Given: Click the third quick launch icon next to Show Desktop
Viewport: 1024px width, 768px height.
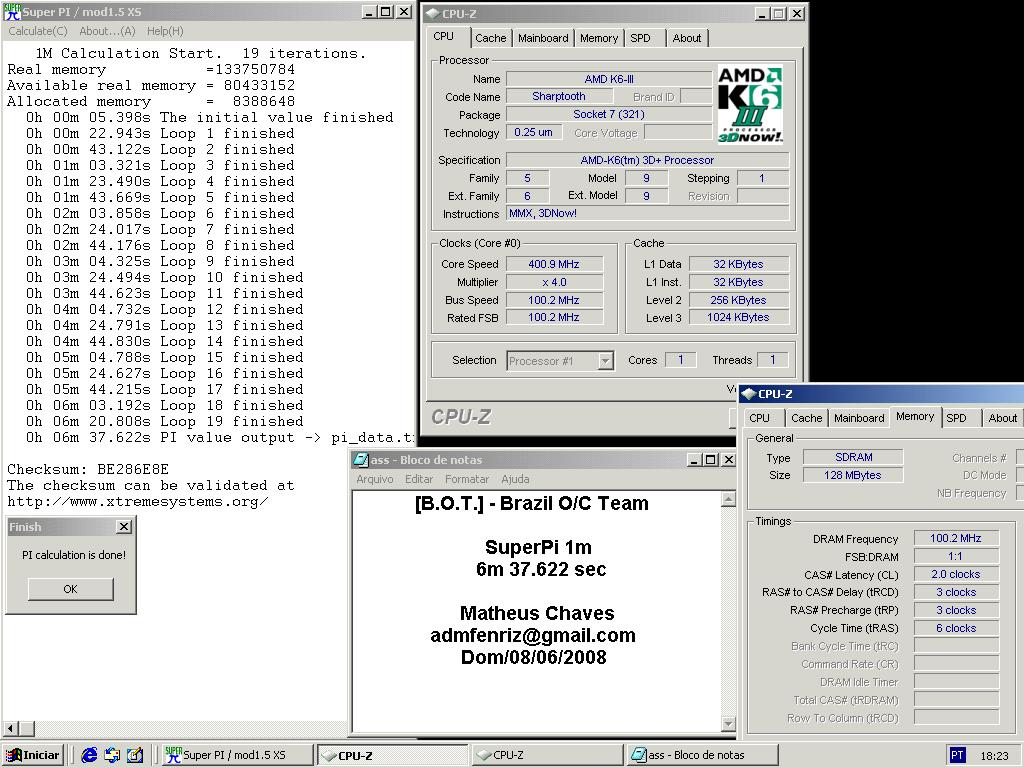Looking at the screenshot, I should click(x=135, y=755).
